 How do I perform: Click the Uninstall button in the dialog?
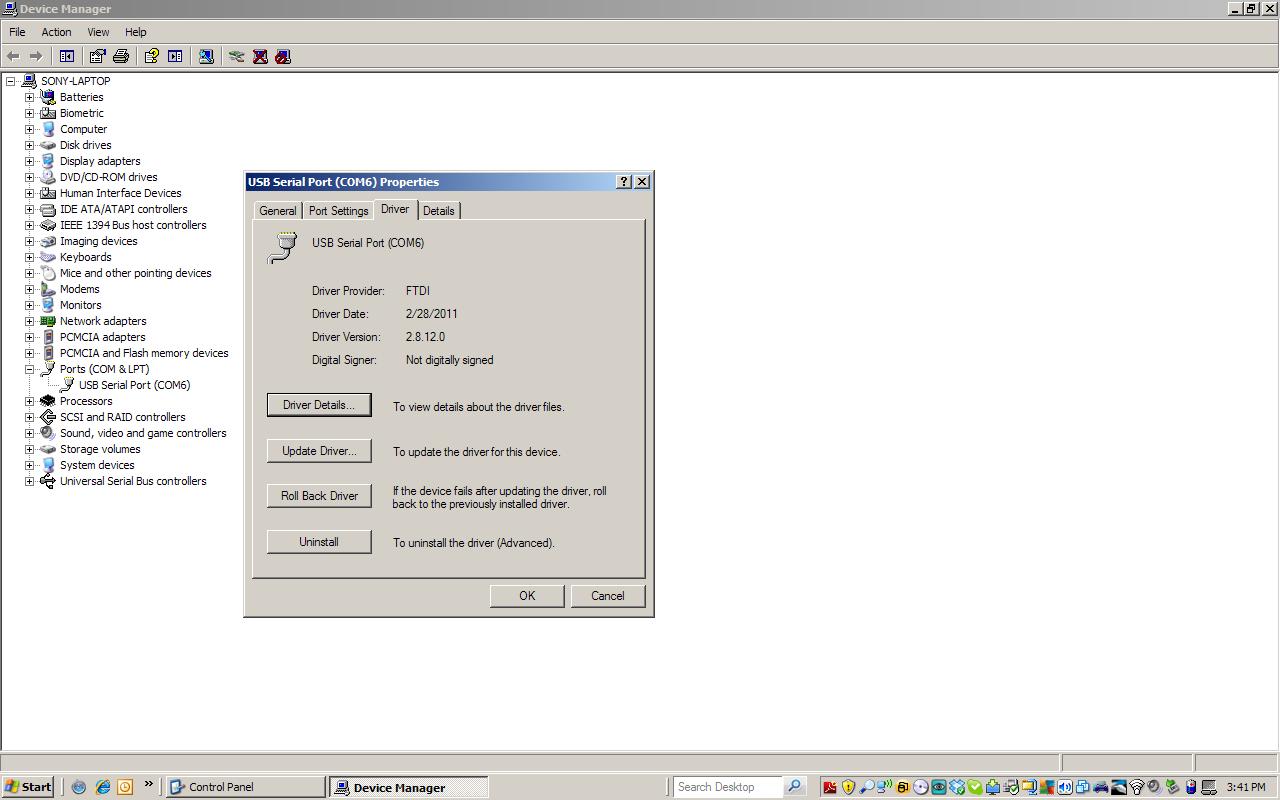319,542
